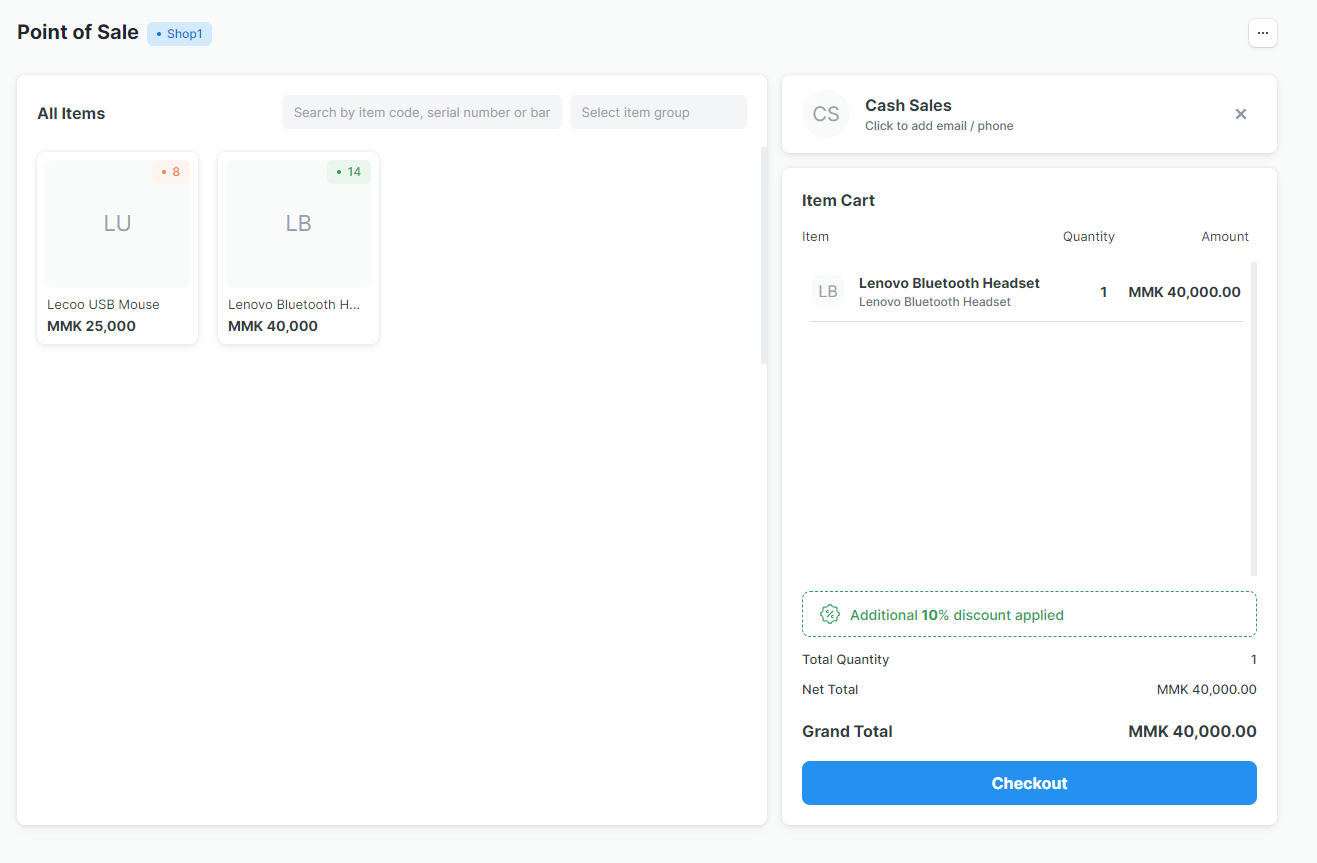Click the LB icon beside the cart item

tap(827, 291)
